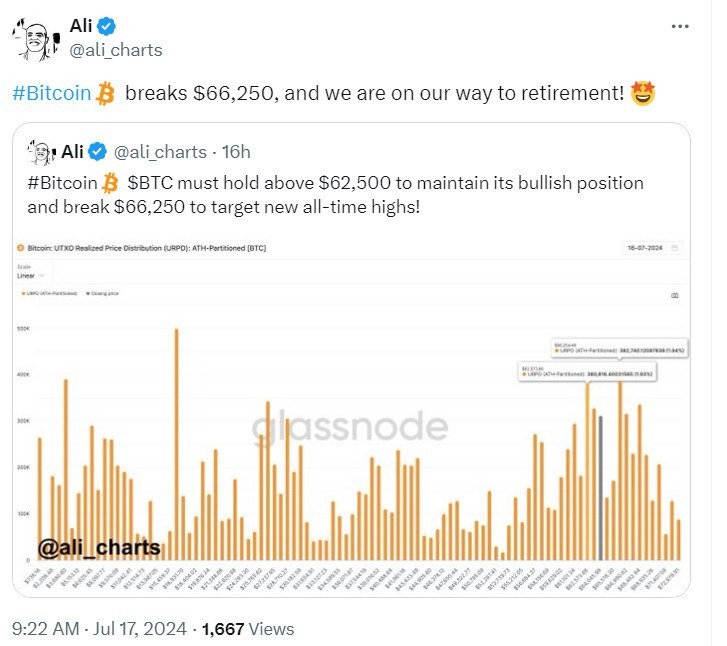The image size is (727, 646).
Task: Click Ali's profile avatar at top
Action: pos(35,37)
